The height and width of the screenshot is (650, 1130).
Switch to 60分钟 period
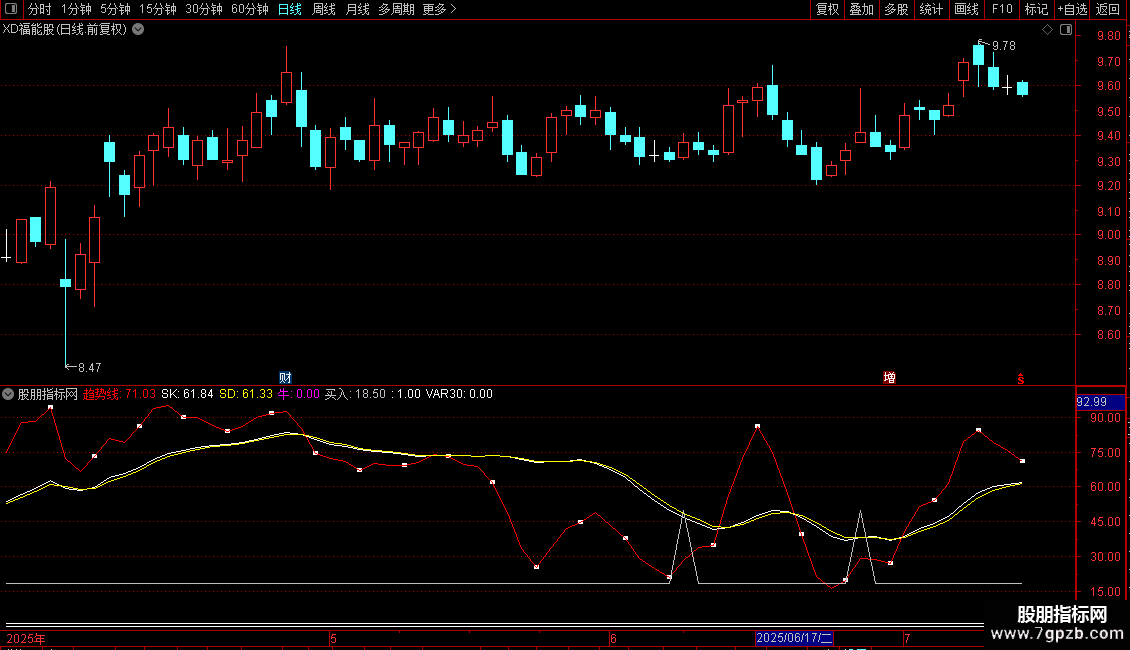coord(250,9)
